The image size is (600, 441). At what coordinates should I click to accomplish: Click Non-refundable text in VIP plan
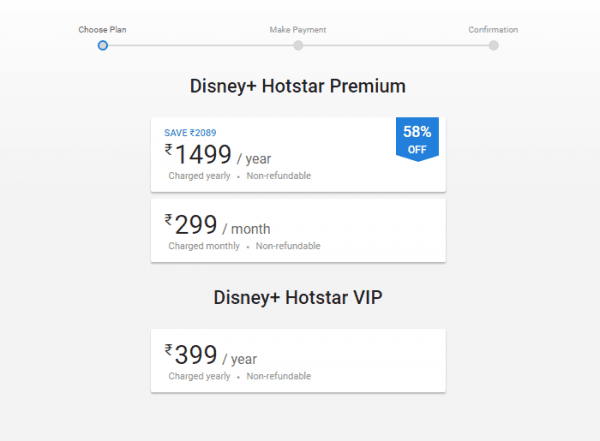coord(279,376)
